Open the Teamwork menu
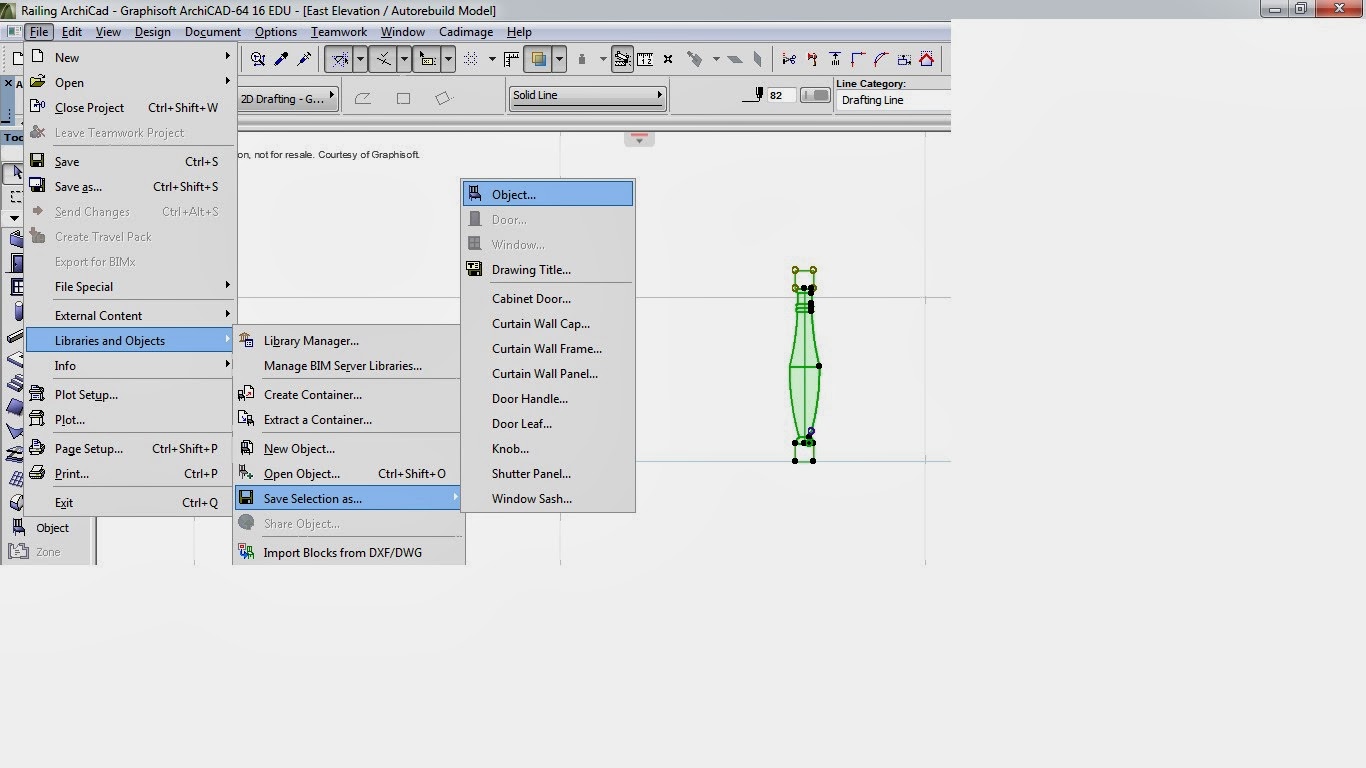The height and width of the screenshot is (768, 1366). coord(338,31)
